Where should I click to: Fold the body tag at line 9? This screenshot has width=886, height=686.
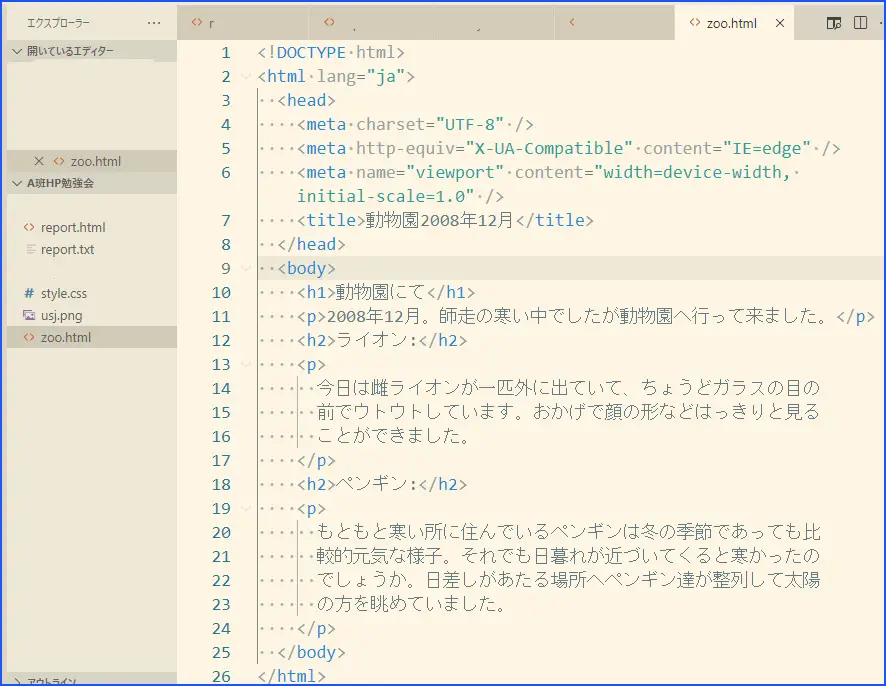pyautogui.click(x=246, y=269)
